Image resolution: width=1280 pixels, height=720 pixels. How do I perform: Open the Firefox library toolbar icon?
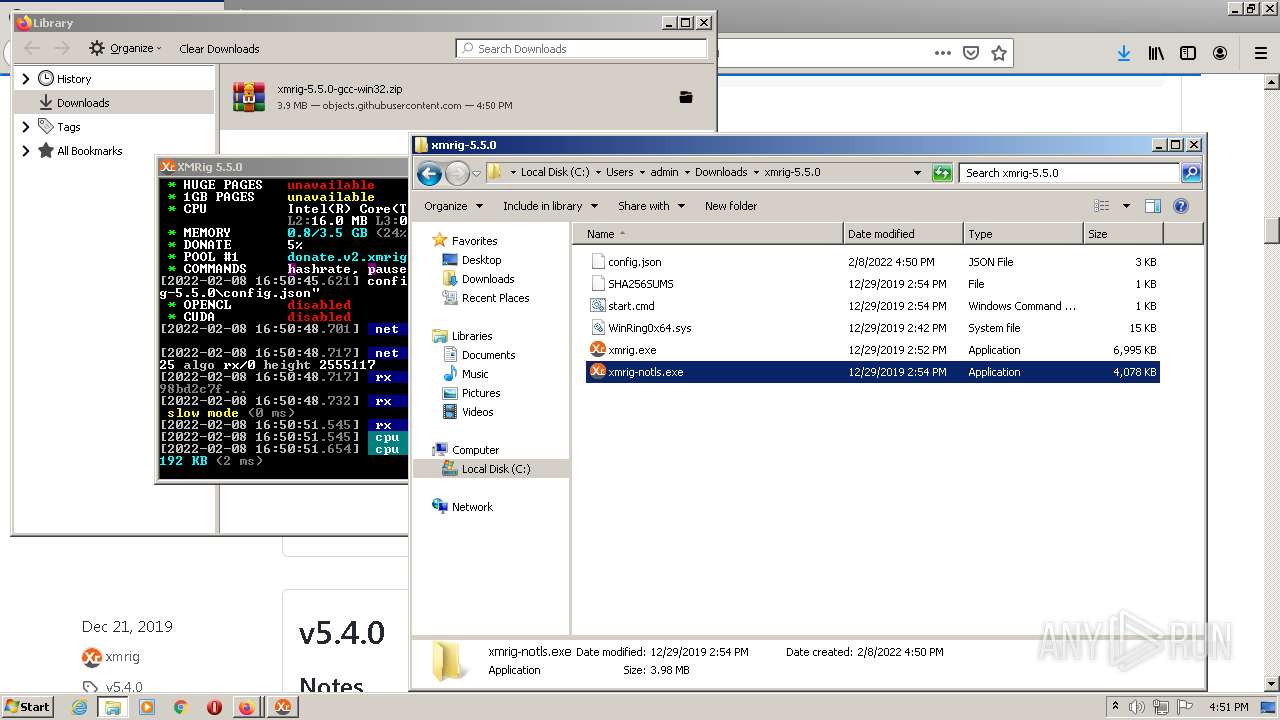(1156, 53)
